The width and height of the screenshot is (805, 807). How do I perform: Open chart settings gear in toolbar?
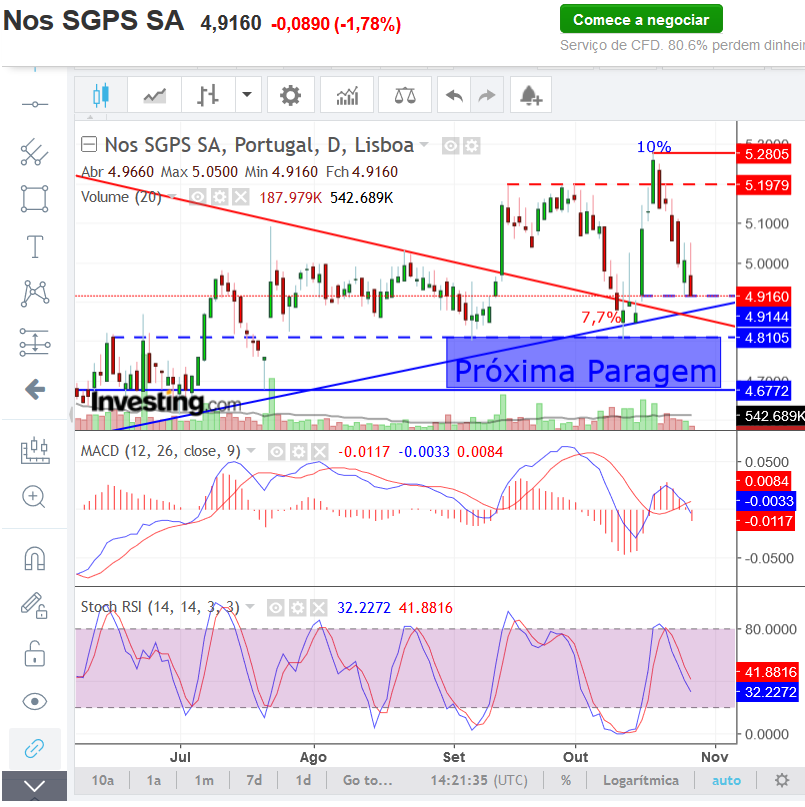[291, 95]
